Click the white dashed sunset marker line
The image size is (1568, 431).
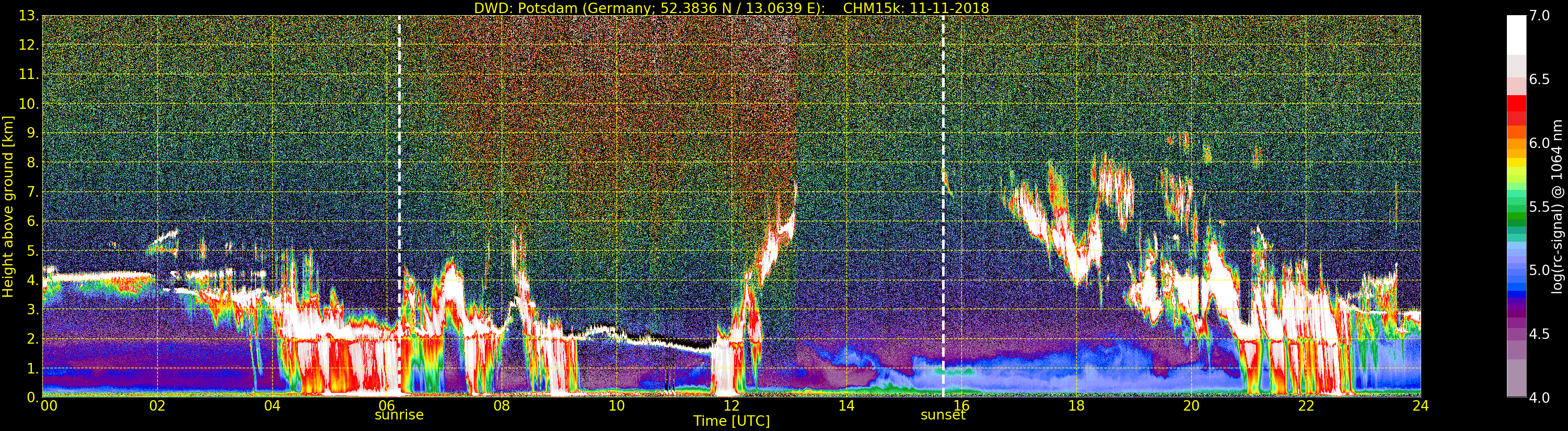tap(943, 206)
